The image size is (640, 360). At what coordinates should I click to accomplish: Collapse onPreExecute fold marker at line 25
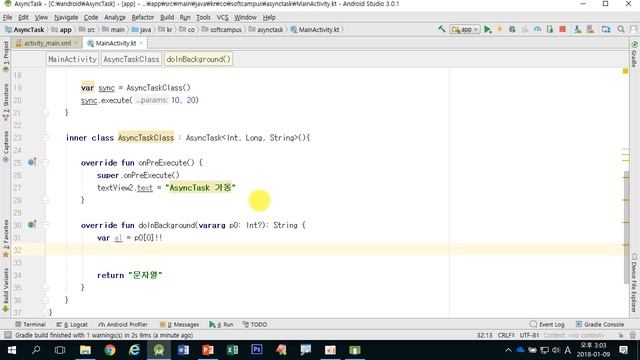[x=45, y=162]
